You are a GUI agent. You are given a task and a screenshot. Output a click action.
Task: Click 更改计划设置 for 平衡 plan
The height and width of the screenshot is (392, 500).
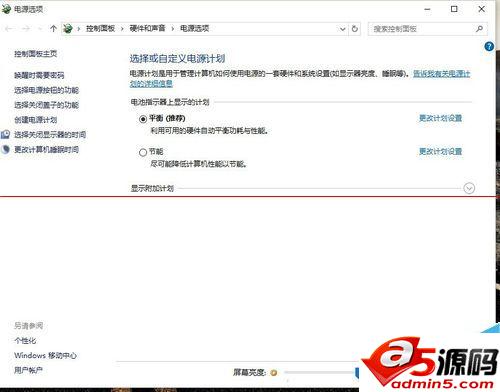pos(440,118)
